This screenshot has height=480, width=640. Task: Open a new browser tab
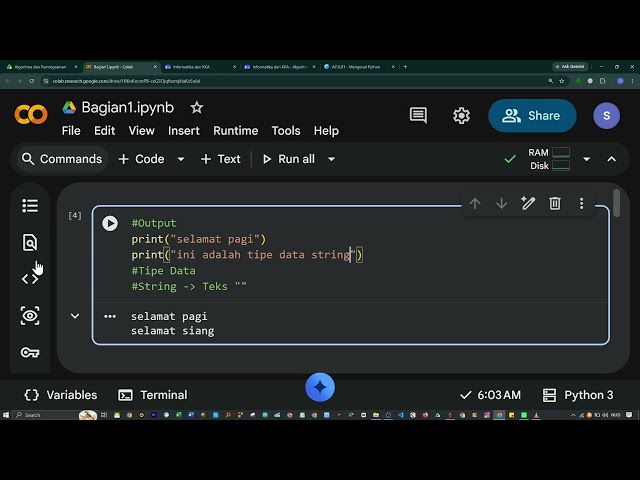point(405,67)
